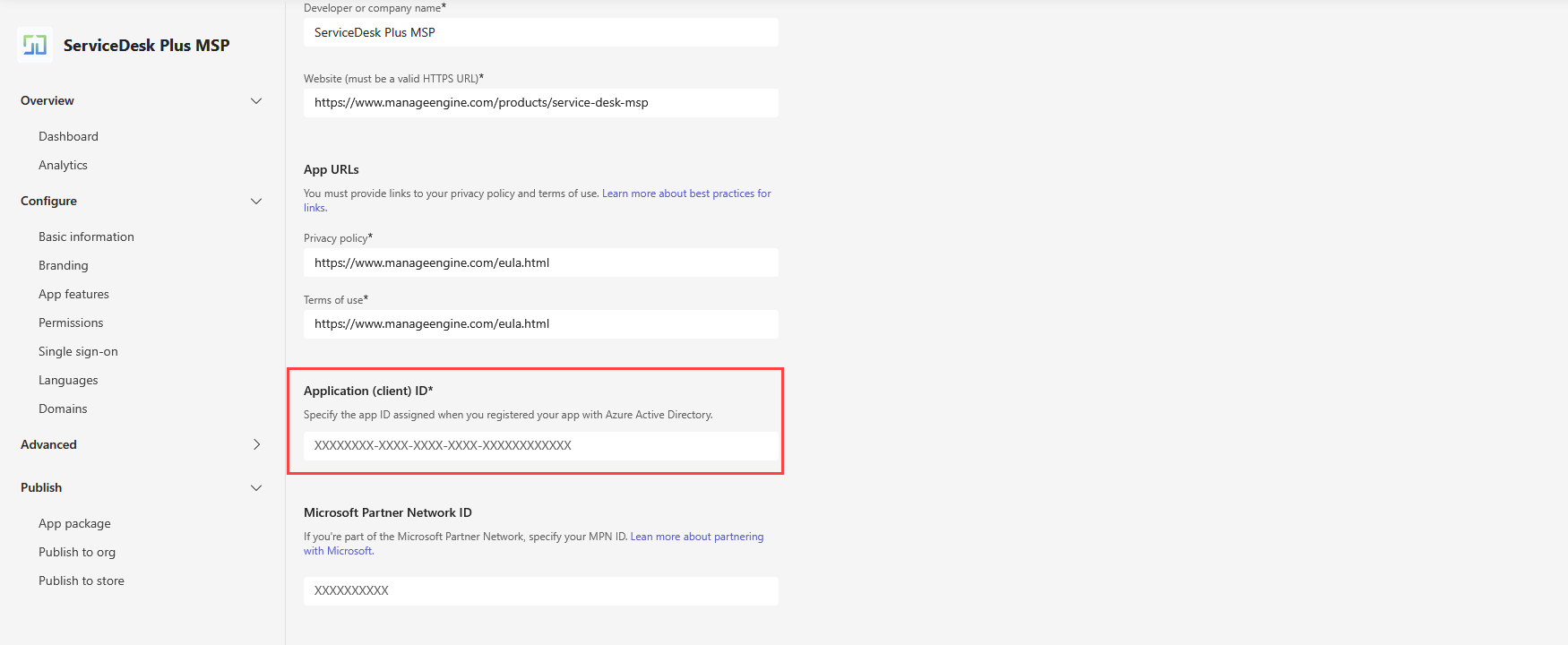Click the Overview section header
This screenshot has height=645, width=1568.
coord(47,100)
